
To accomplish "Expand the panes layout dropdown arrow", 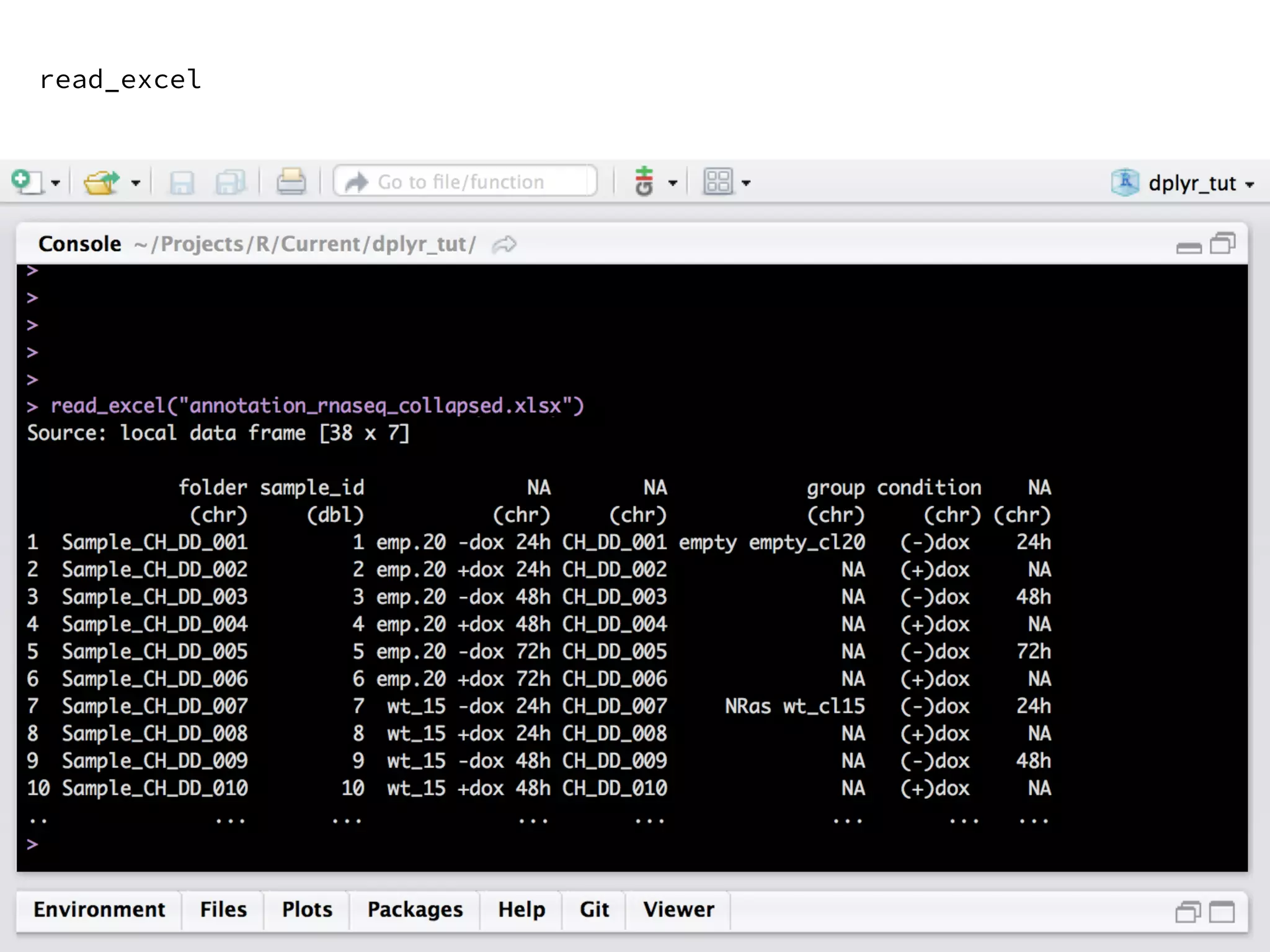I will click(747, 183).
